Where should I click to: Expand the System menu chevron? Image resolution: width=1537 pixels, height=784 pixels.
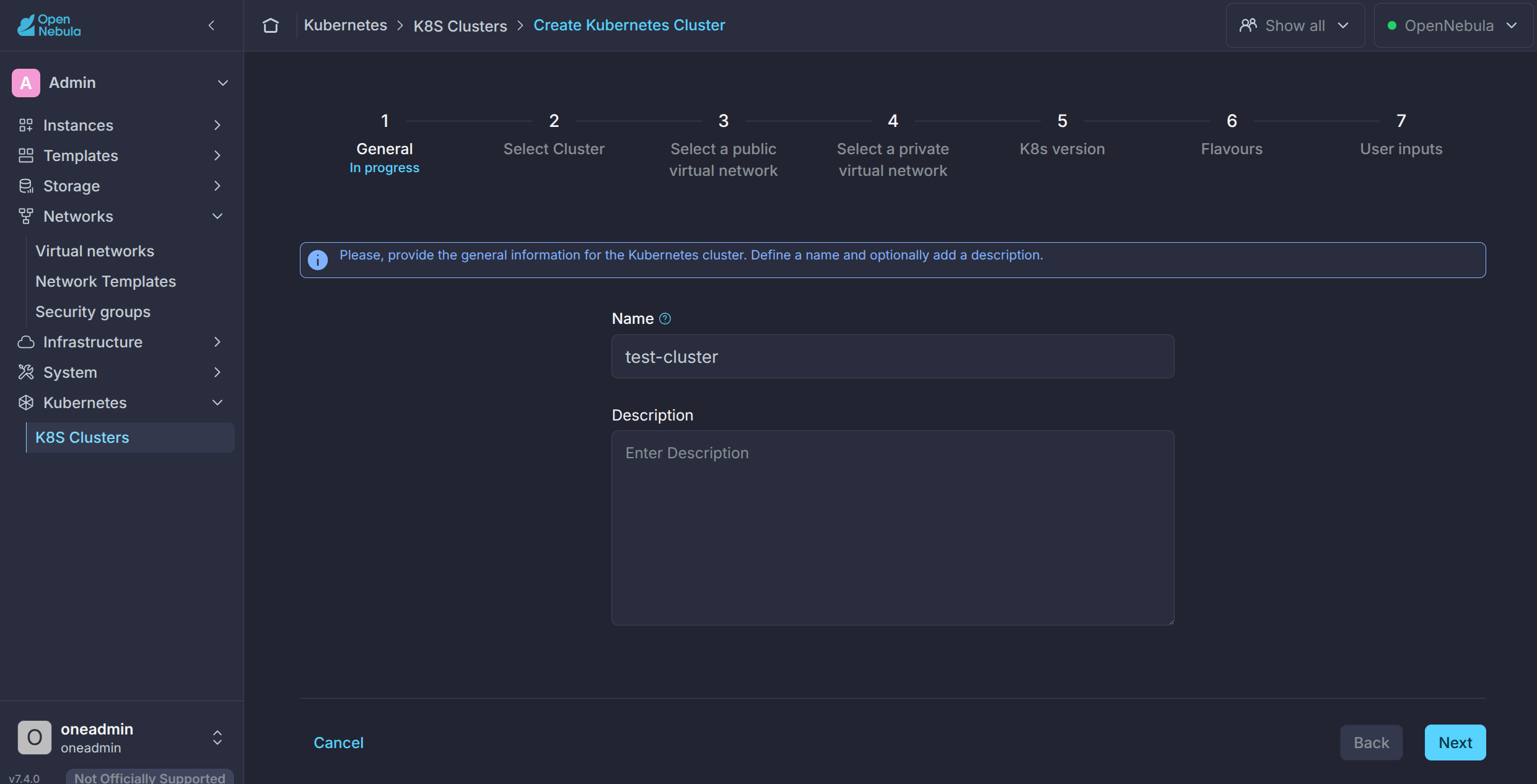[217, 372]
